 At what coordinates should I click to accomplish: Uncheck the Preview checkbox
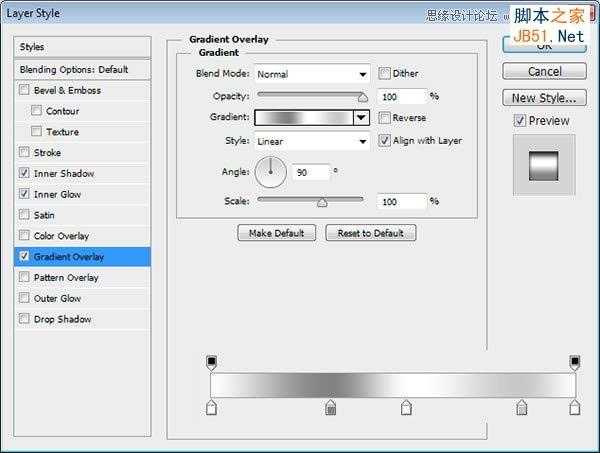click(x=520, y=121)
